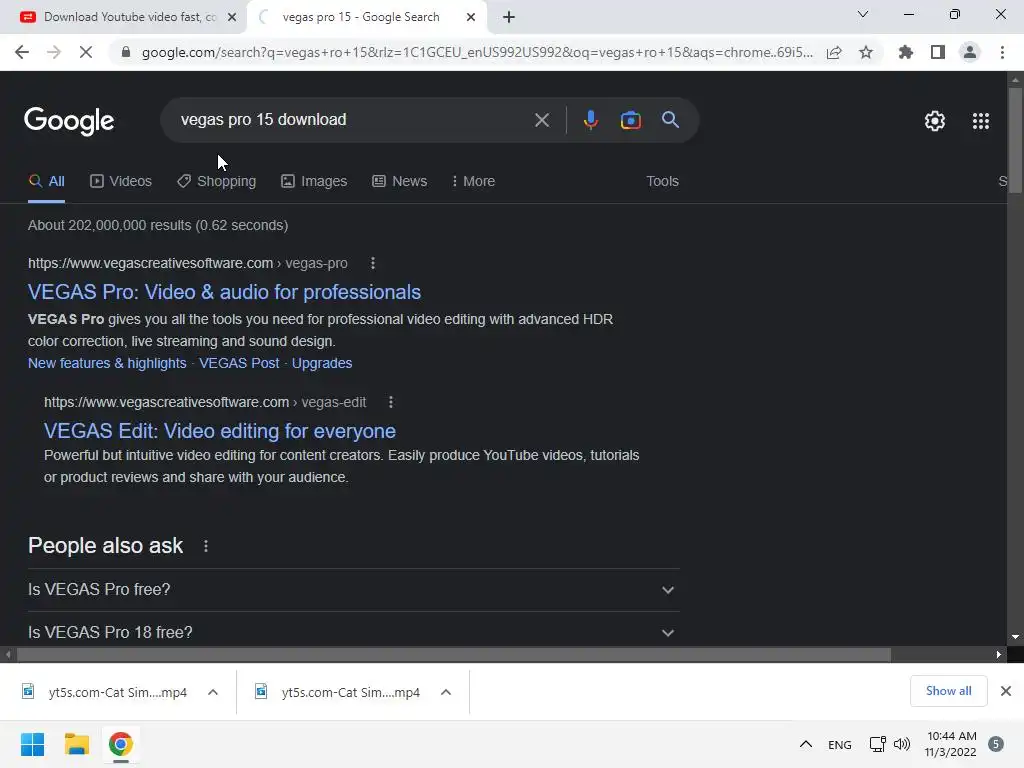Open 'VEGAS Edit: Video editing for everyone'

(219, 431)
